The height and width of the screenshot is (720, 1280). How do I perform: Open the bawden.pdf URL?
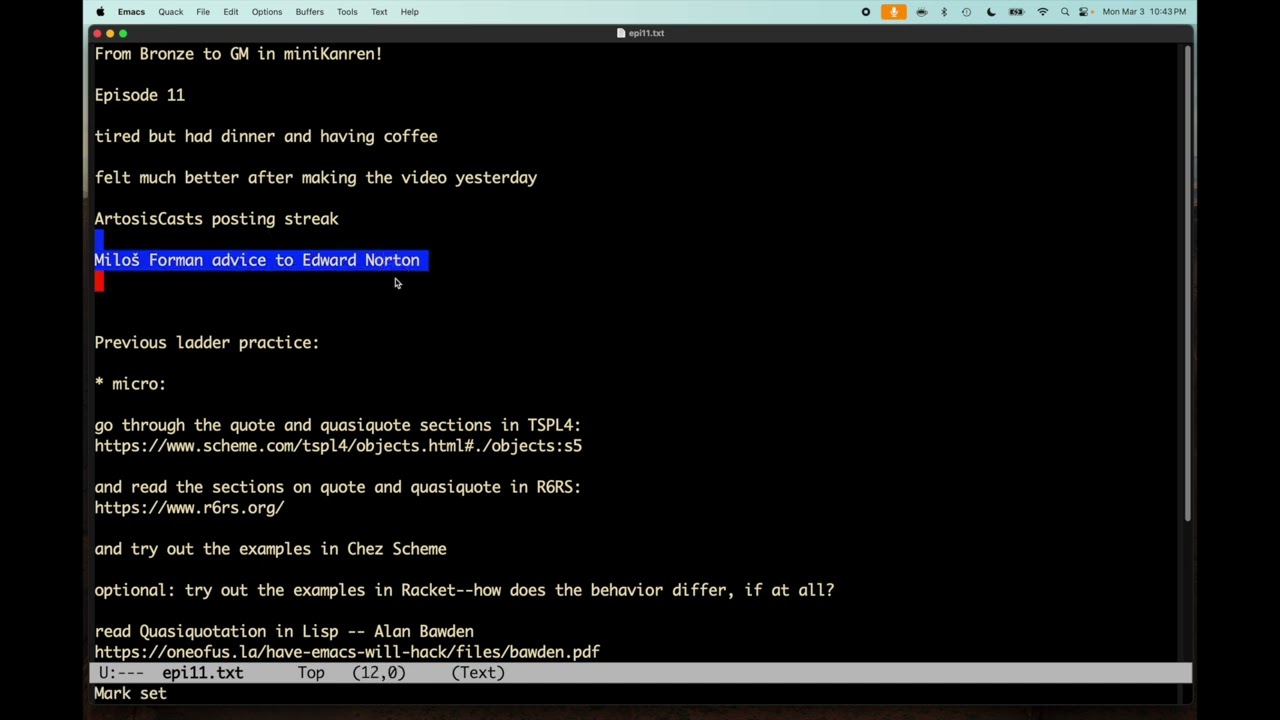[347, 652]
